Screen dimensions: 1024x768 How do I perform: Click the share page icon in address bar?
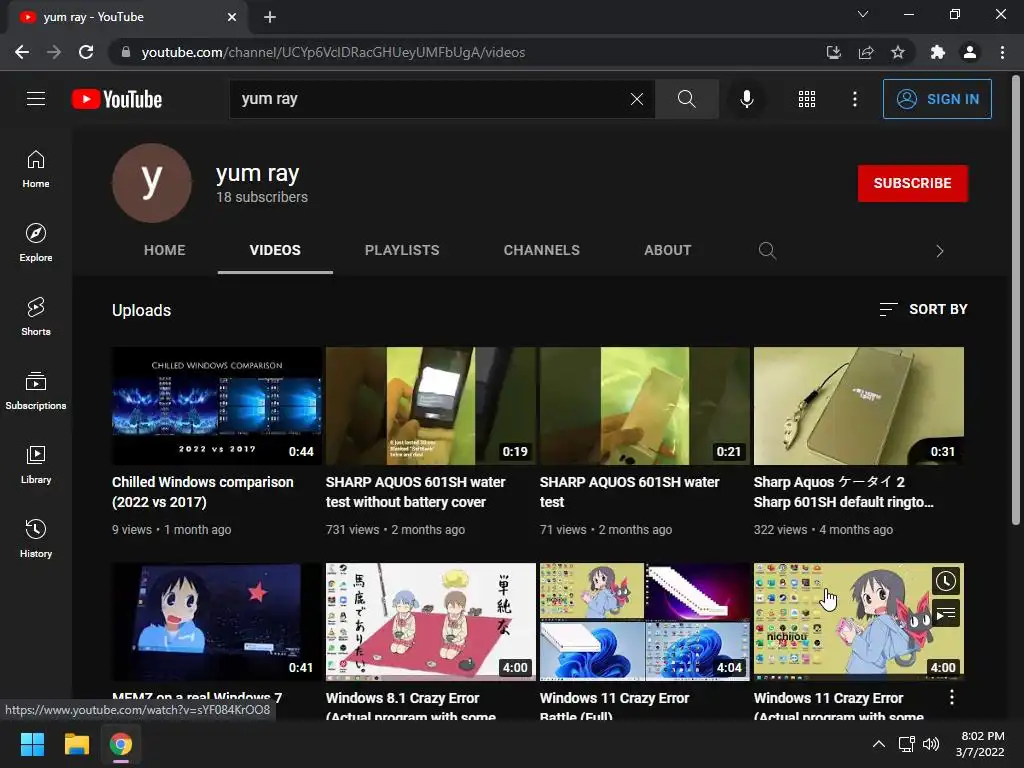[866, 52]
